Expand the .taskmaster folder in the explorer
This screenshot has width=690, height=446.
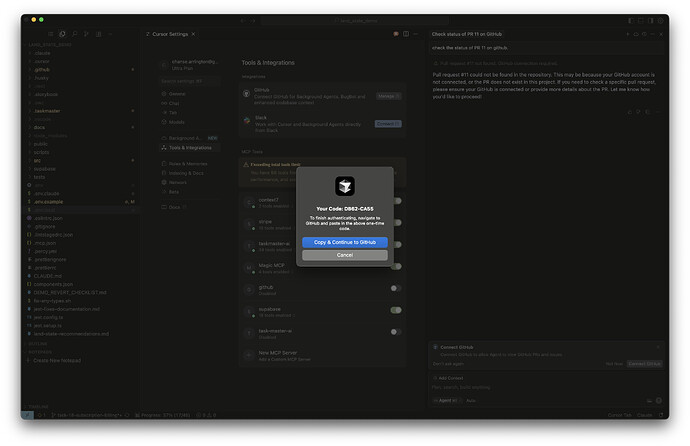81,111
